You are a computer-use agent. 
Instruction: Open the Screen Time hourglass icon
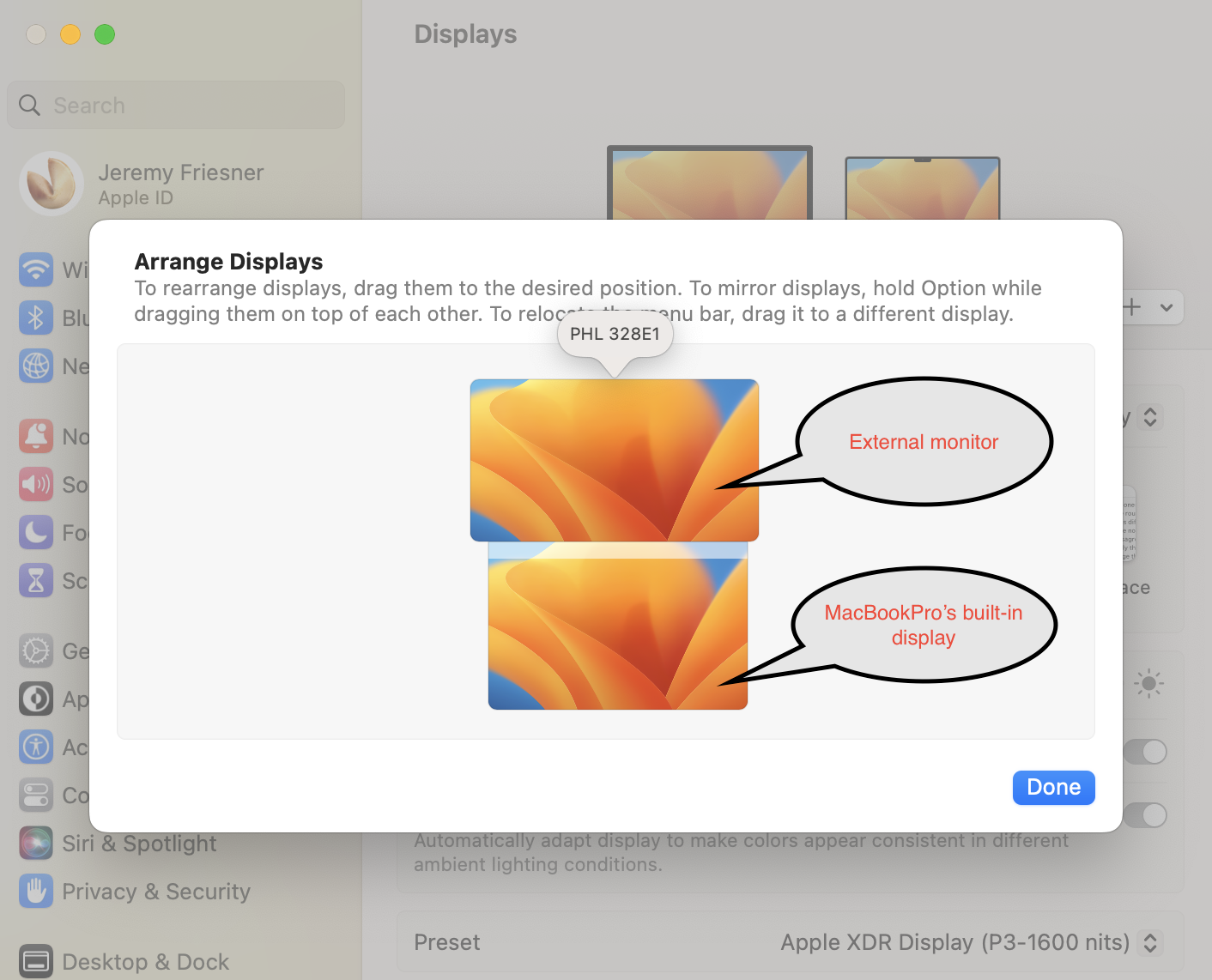point(36,580)
